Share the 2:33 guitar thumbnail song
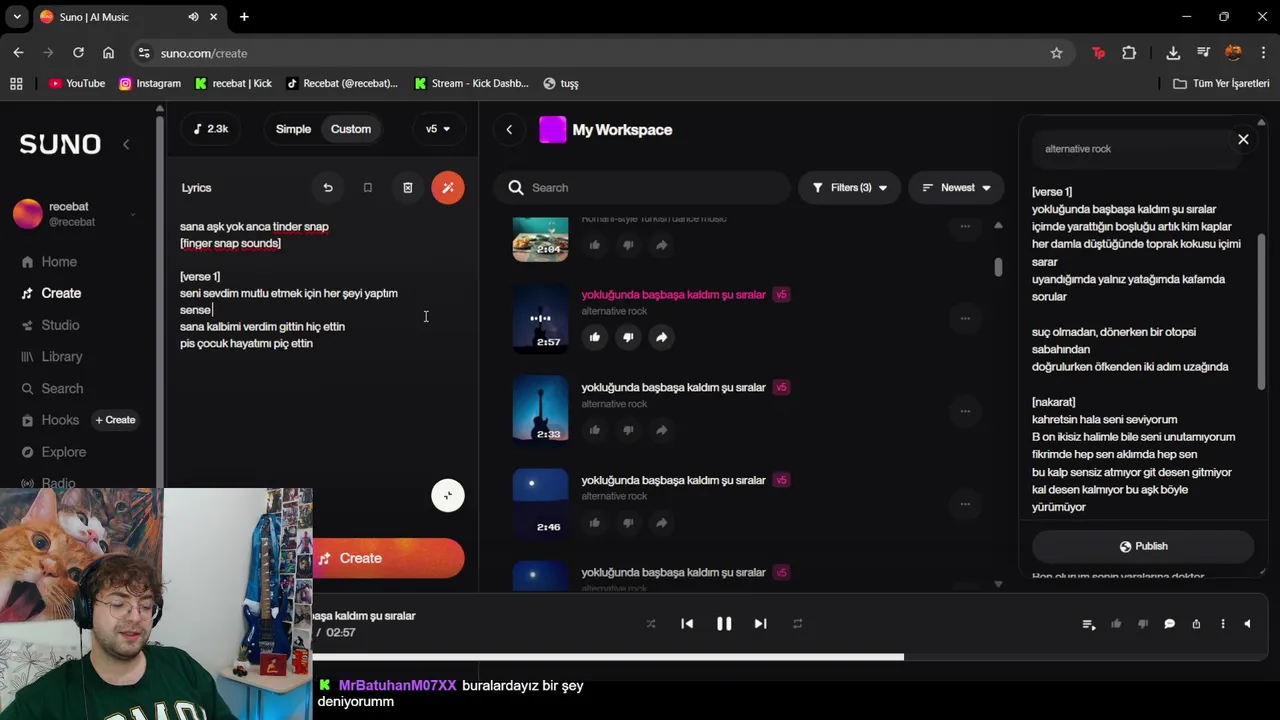The height and width of the screenshot is (720, 1280). click(x=661, y=430)
